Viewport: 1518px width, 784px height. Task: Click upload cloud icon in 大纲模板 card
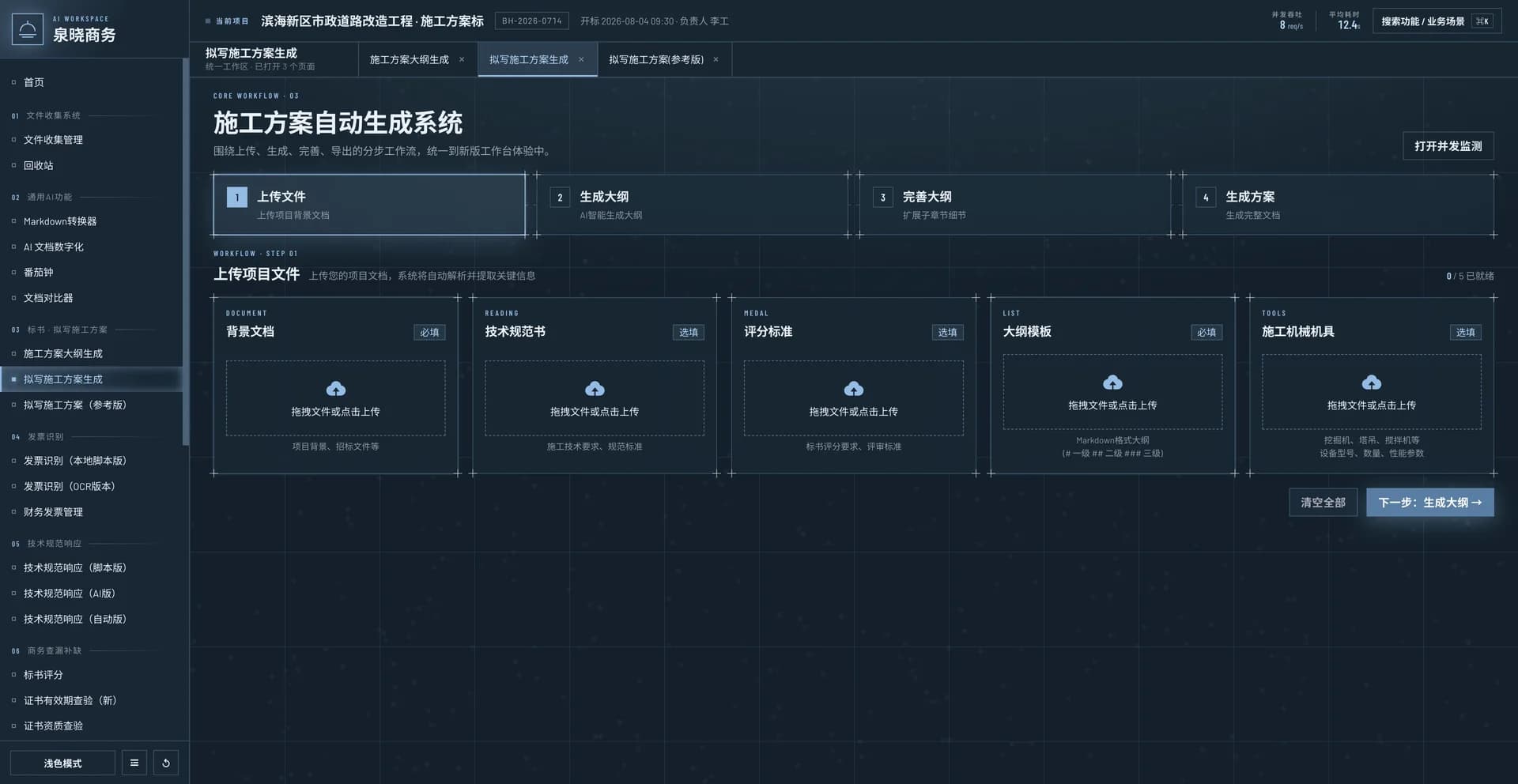1112,383
